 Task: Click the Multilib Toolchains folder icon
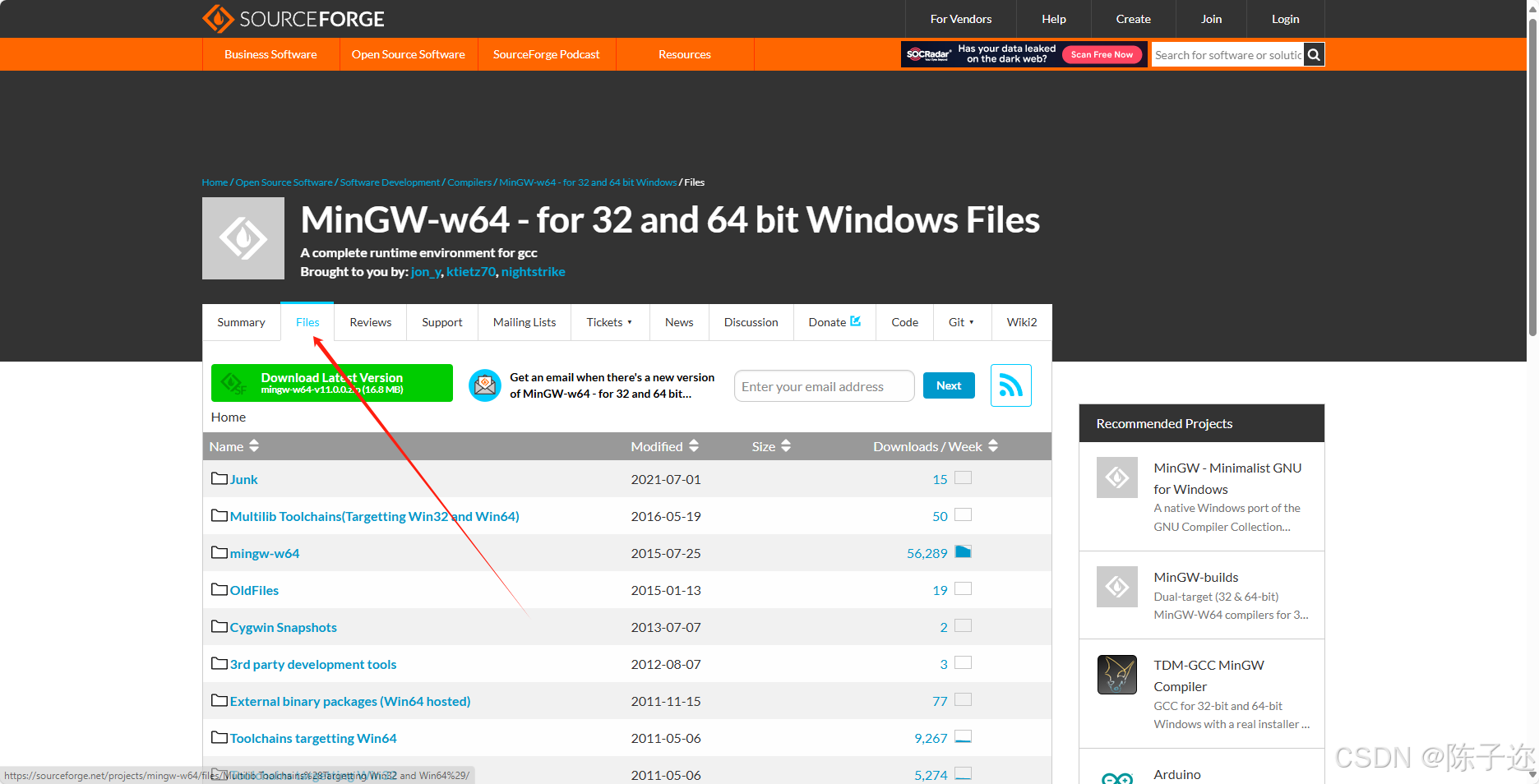tap(220, 515)
